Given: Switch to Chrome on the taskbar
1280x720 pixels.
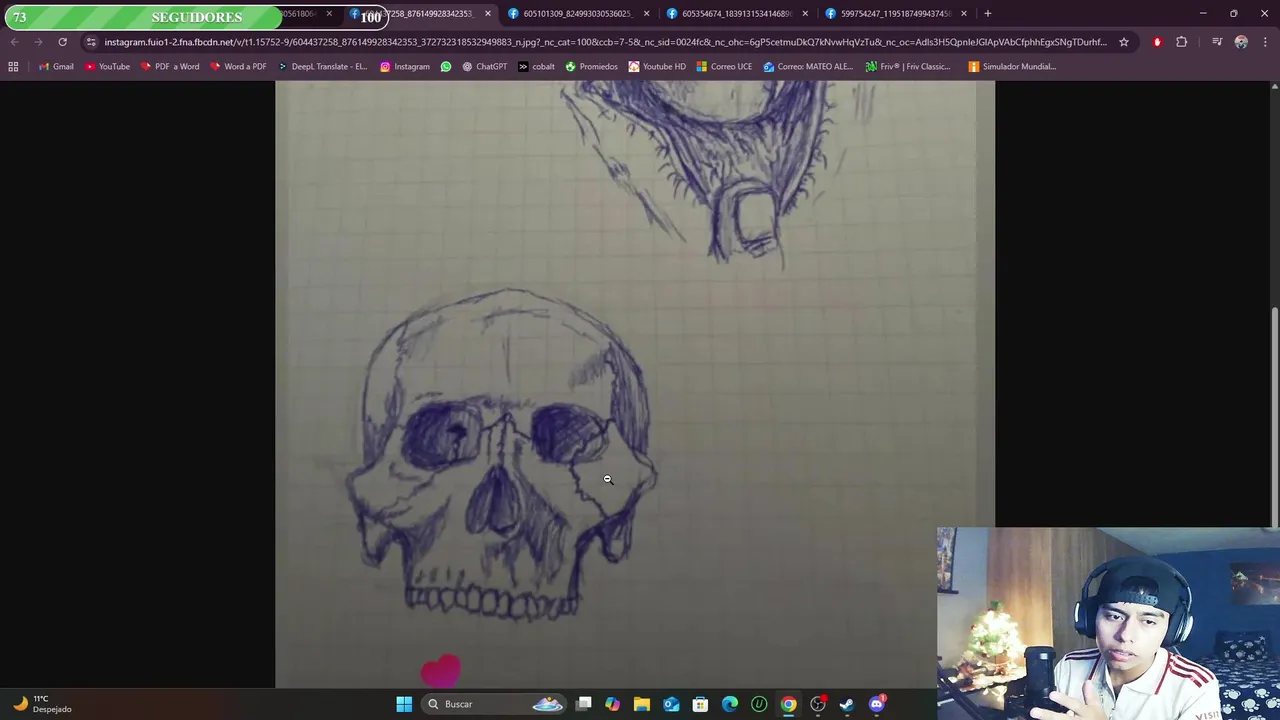Looking at the screenshot, I should 789,704.
